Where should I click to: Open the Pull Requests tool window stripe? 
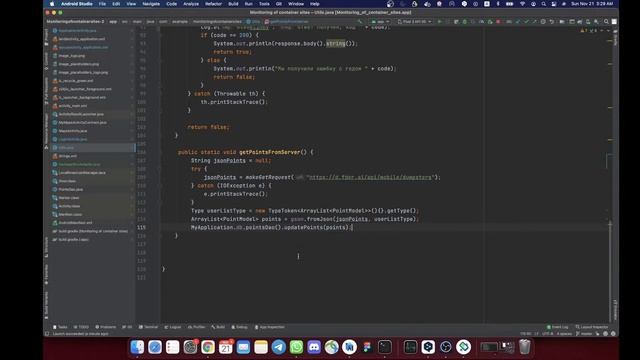[x=46, y=91]
